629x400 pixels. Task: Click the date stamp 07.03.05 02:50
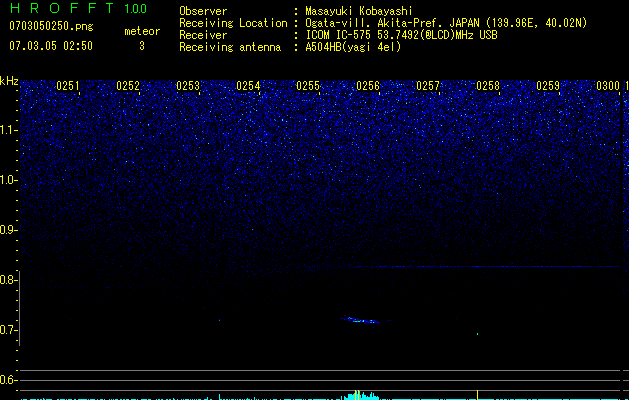pyautogui.click(x=51, y=46)
